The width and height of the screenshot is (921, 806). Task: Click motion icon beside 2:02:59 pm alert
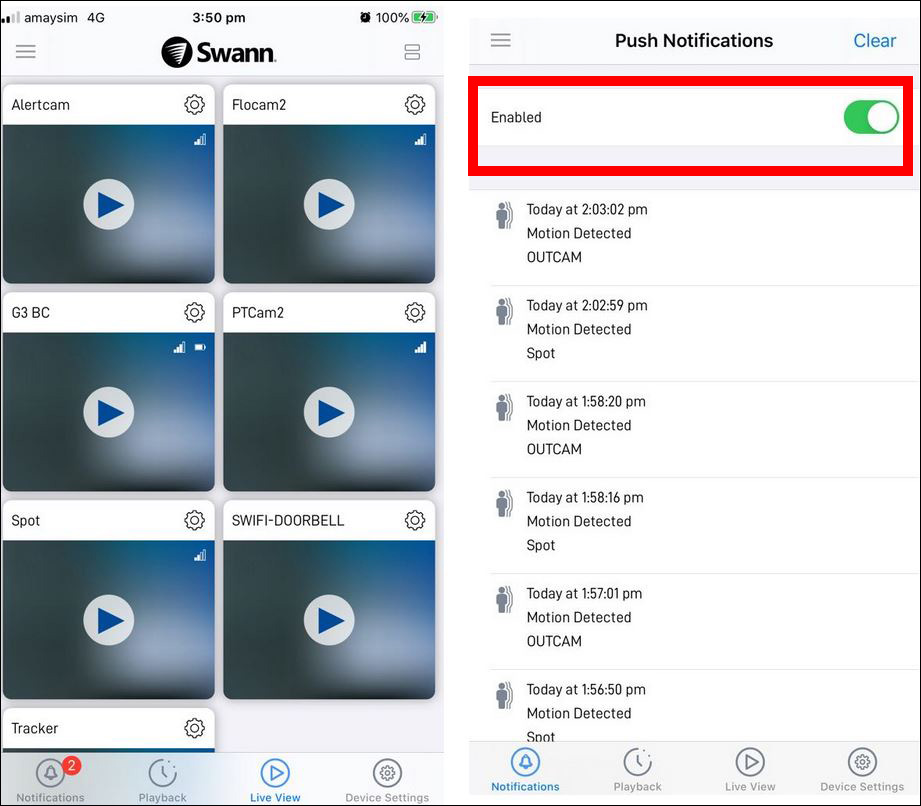(504, 311)
